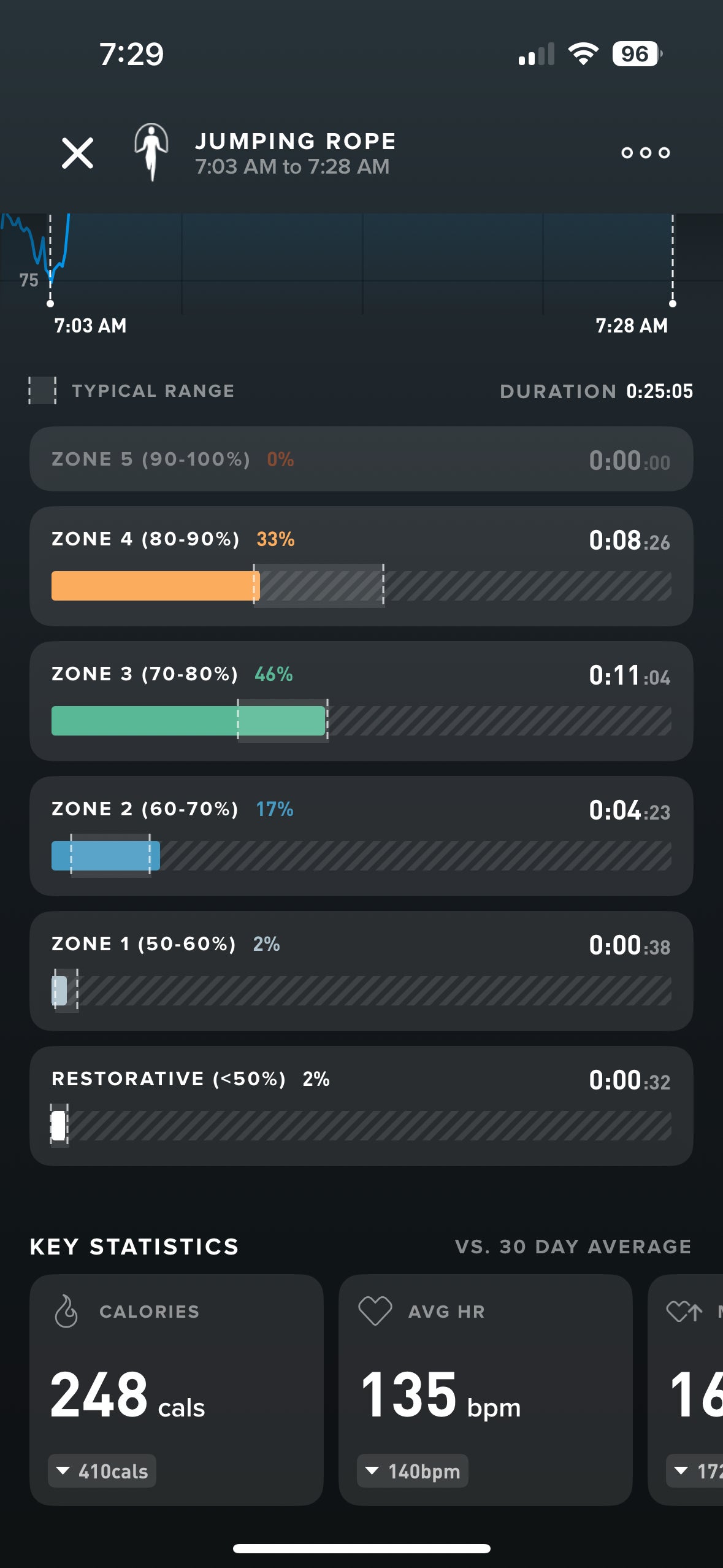Tap the Typical Range legend icon
Screen dimensions: 723x1568
tap(42, 391)
